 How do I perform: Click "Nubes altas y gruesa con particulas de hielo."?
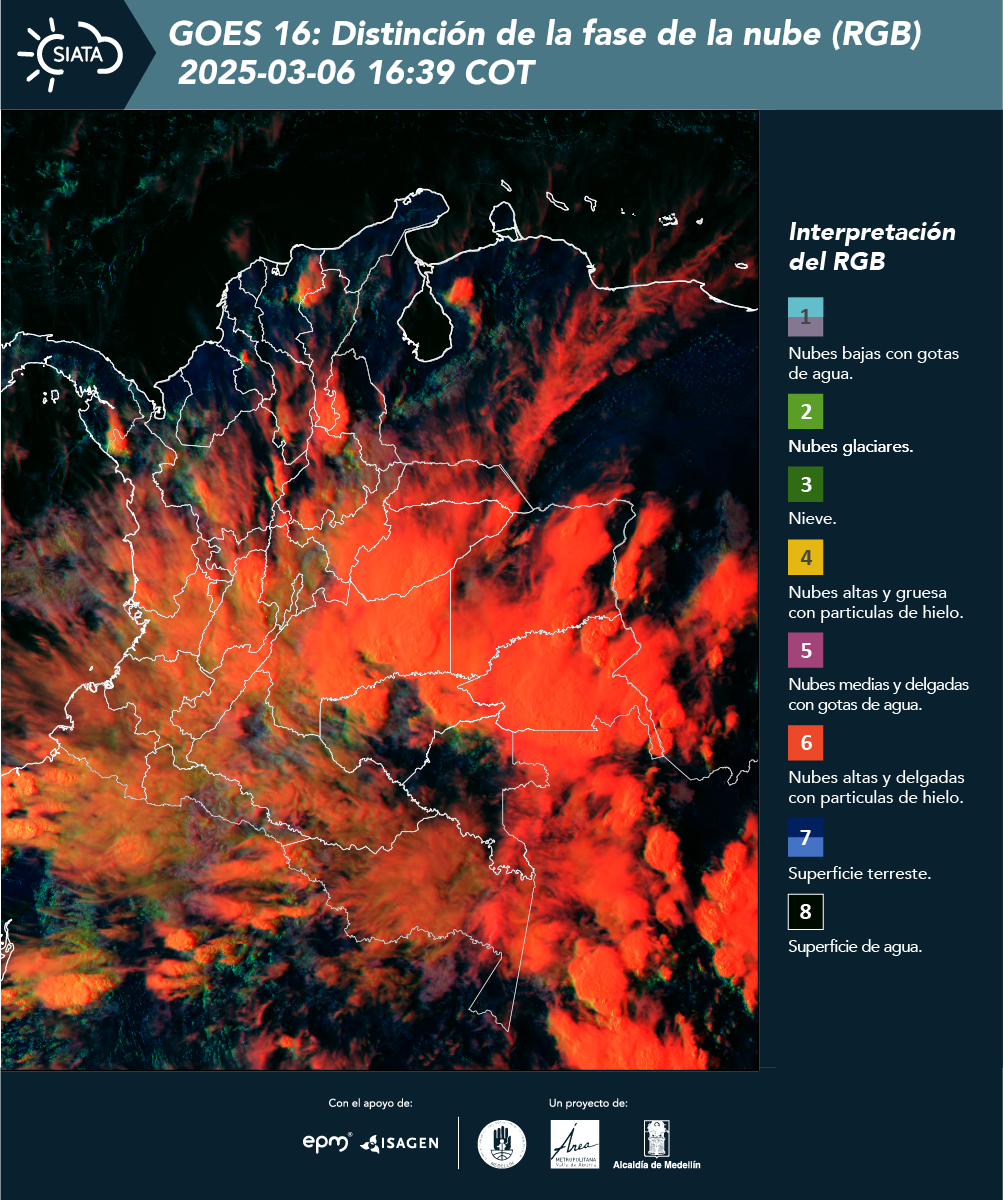click(876, 602)
